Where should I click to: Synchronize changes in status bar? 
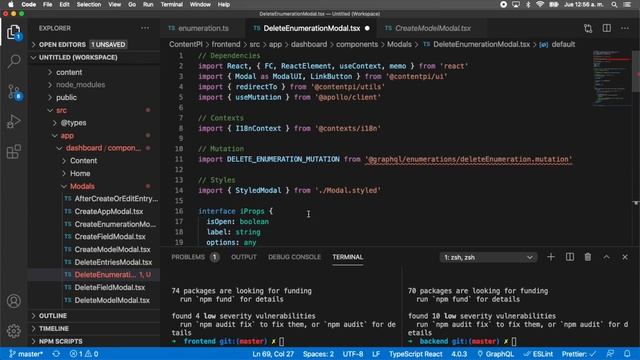tap(56, 354)
